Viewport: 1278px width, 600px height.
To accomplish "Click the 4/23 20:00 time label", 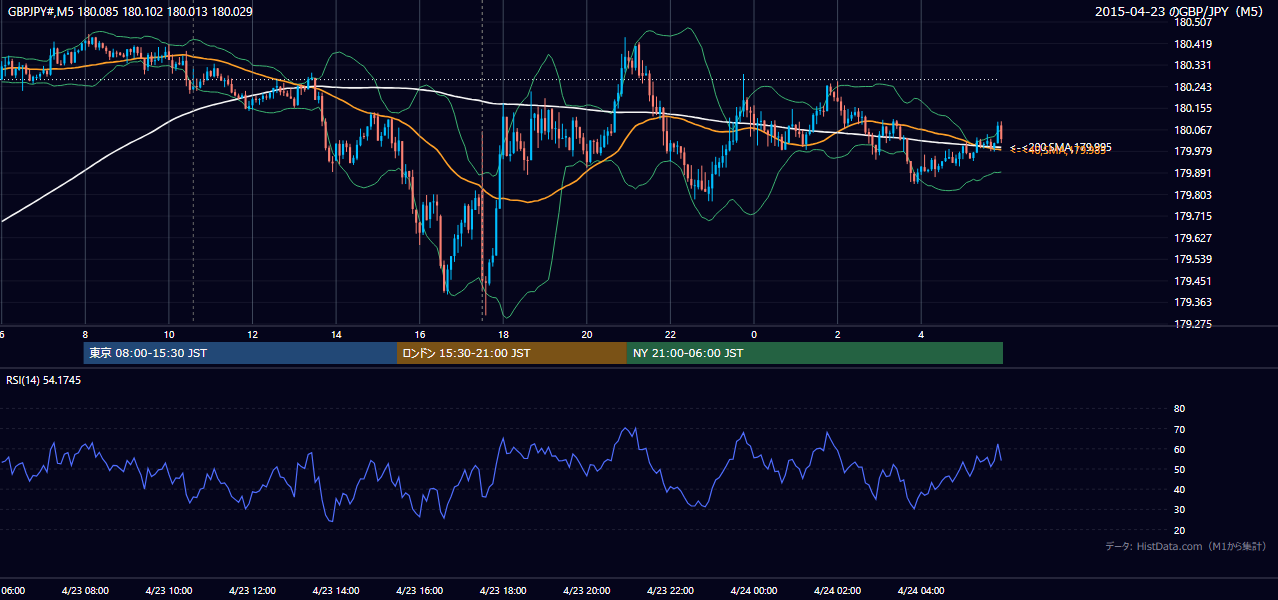I will [586, 590].
